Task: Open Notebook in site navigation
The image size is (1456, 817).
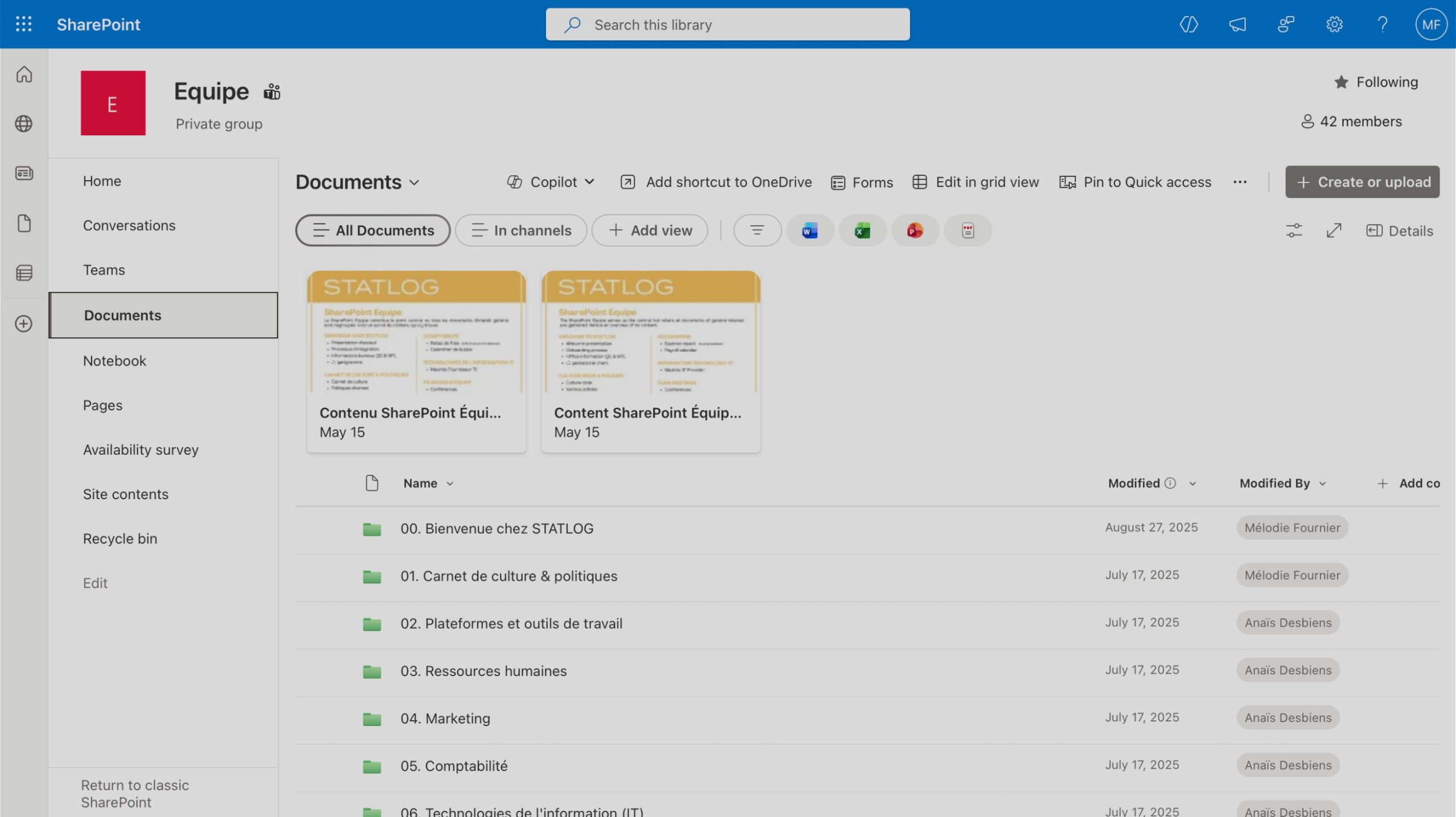Action: coord(114,360)
